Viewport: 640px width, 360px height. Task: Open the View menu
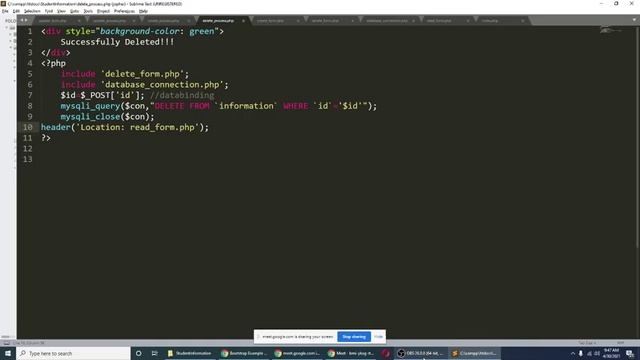61,11
